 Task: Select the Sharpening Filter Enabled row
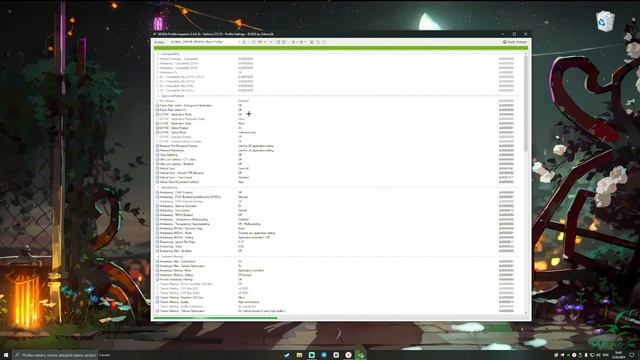click(x=339, y=251)
